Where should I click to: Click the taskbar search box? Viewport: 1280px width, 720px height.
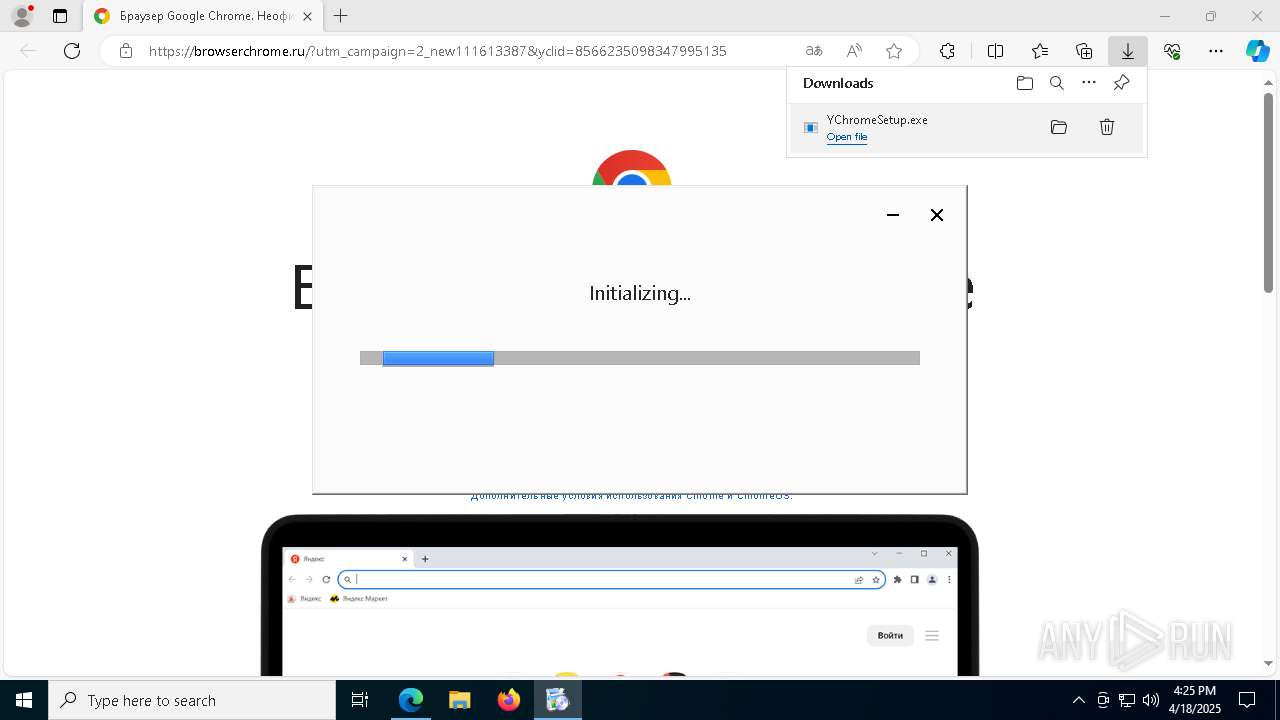(192, 700)
